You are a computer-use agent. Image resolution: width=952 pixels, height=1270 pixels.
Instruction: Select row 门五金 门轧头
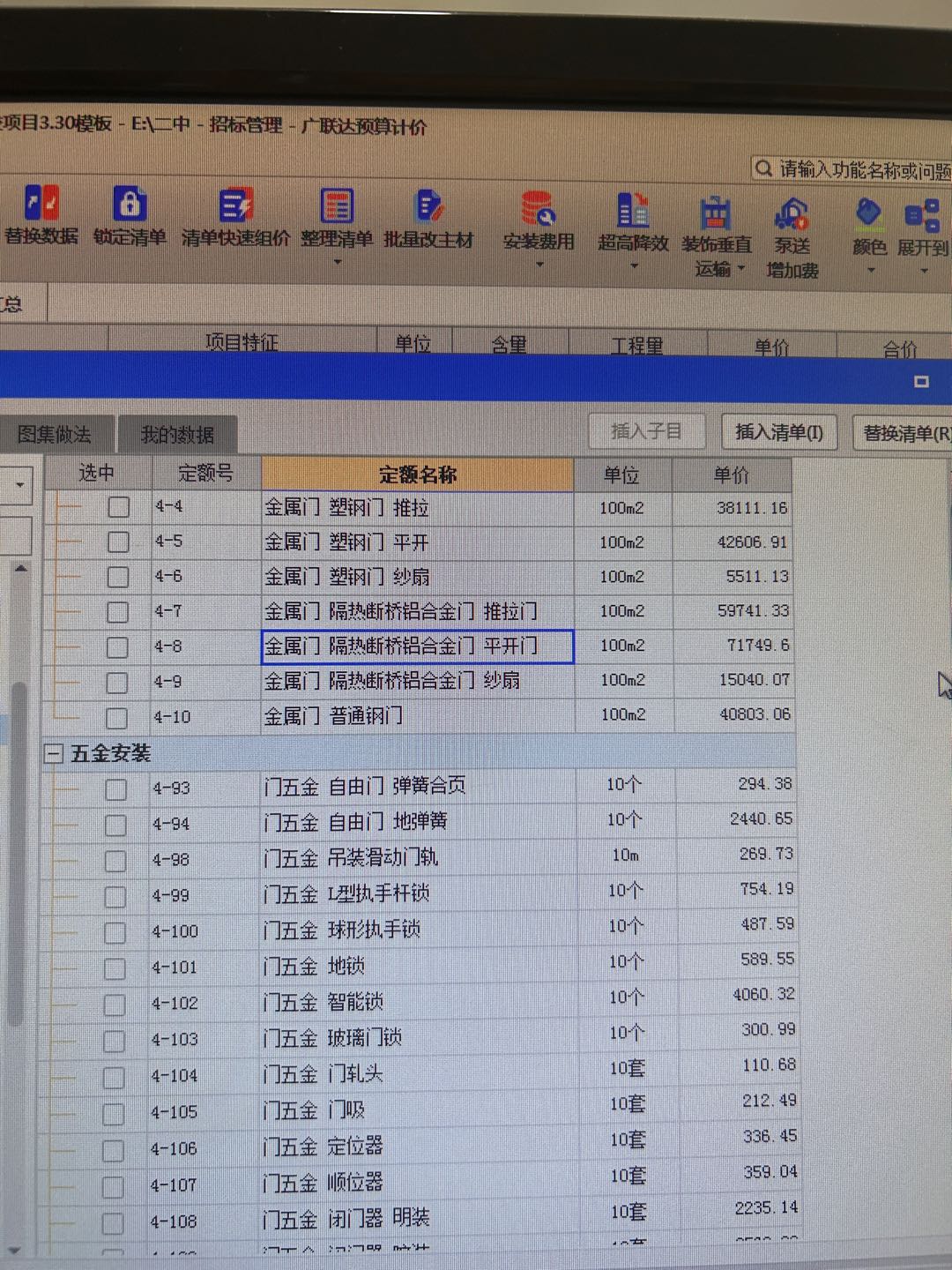(420, 1074)
